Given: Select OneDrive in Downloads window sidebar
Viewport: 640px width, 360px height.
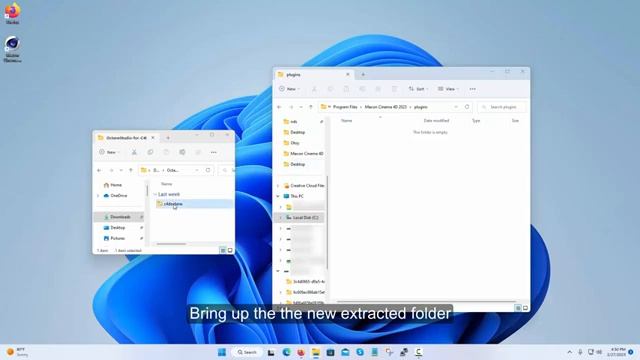Looking at the screenshot, I should pos(115,196).
